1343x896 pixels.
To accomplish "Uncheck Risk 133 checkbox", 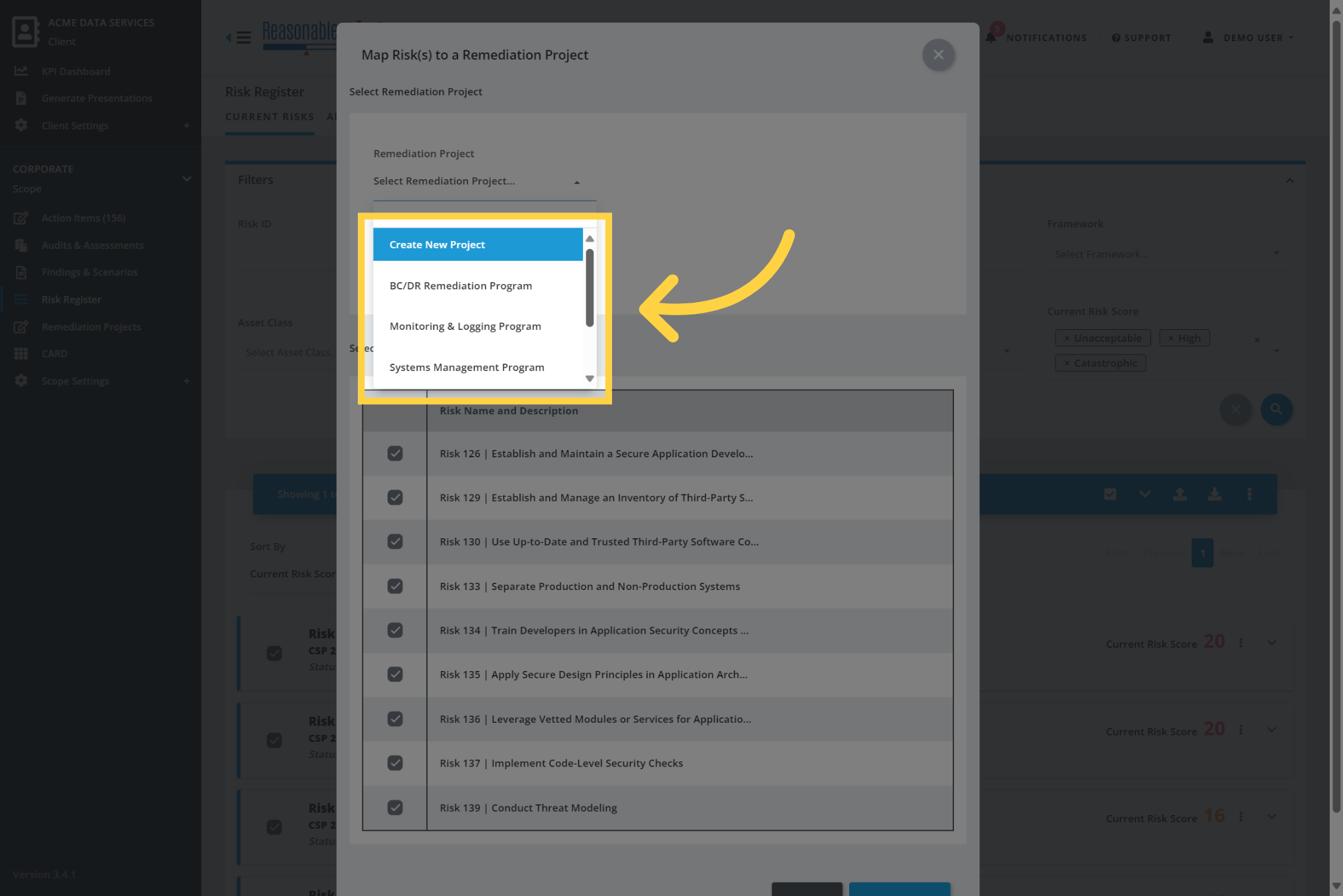I will tap(395, 586).
